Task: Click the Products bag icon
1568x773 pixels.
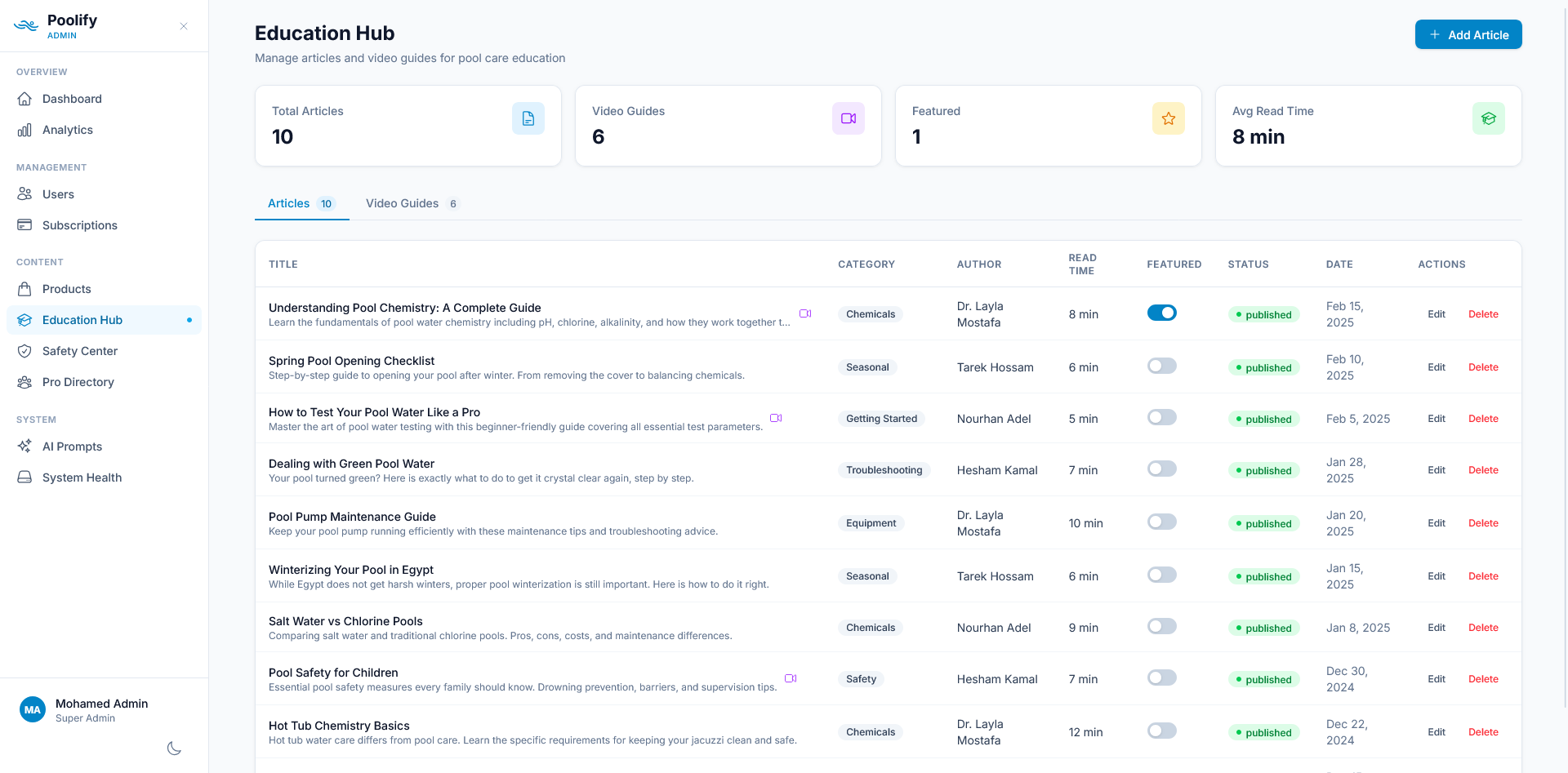Action: [24, 289]
